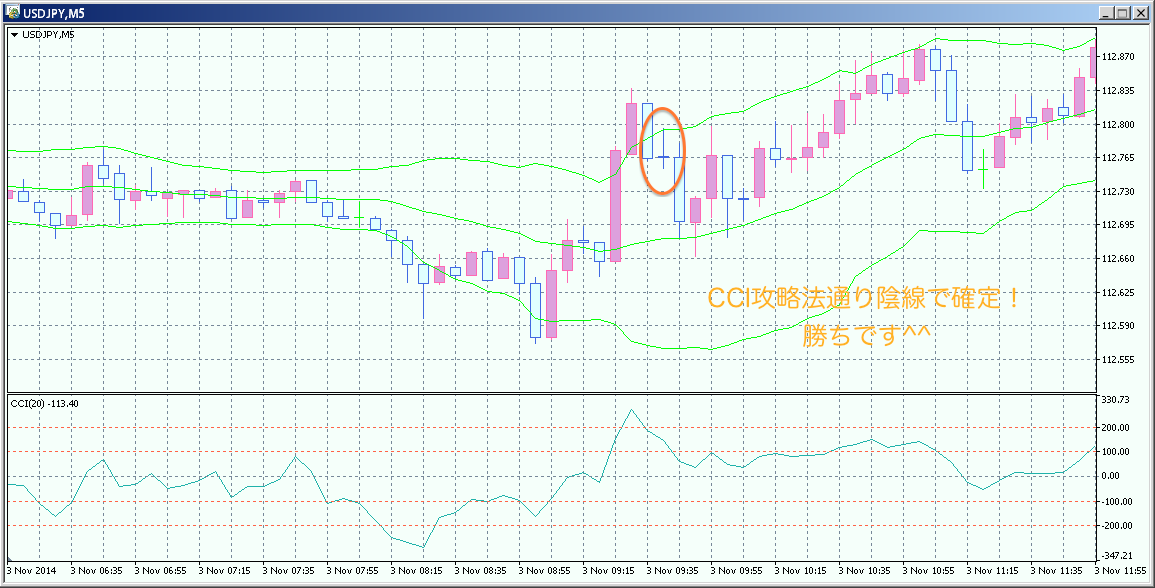Screen dimensions: 1155x588
Task: Minimize the USDJPY,M5 chart window
Action: [x=1105, y=12]
